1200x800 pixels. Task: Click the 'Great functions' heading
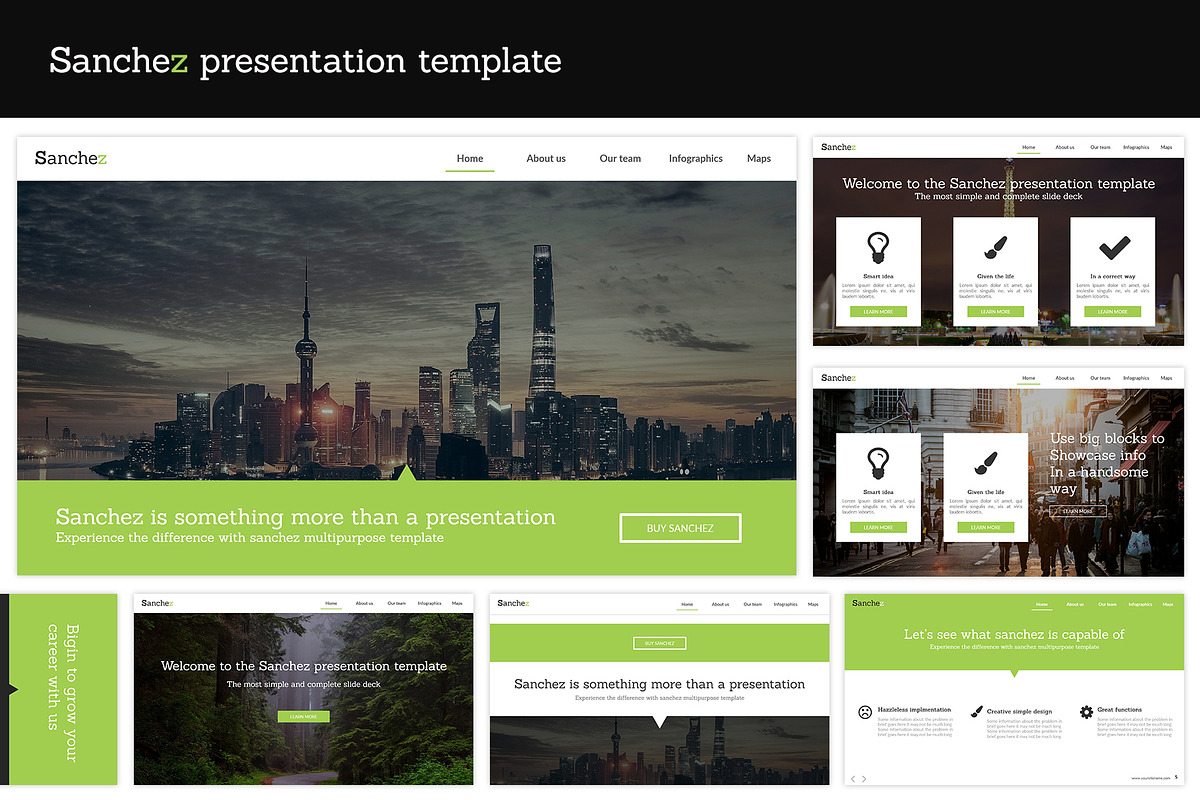[1119, 710]
